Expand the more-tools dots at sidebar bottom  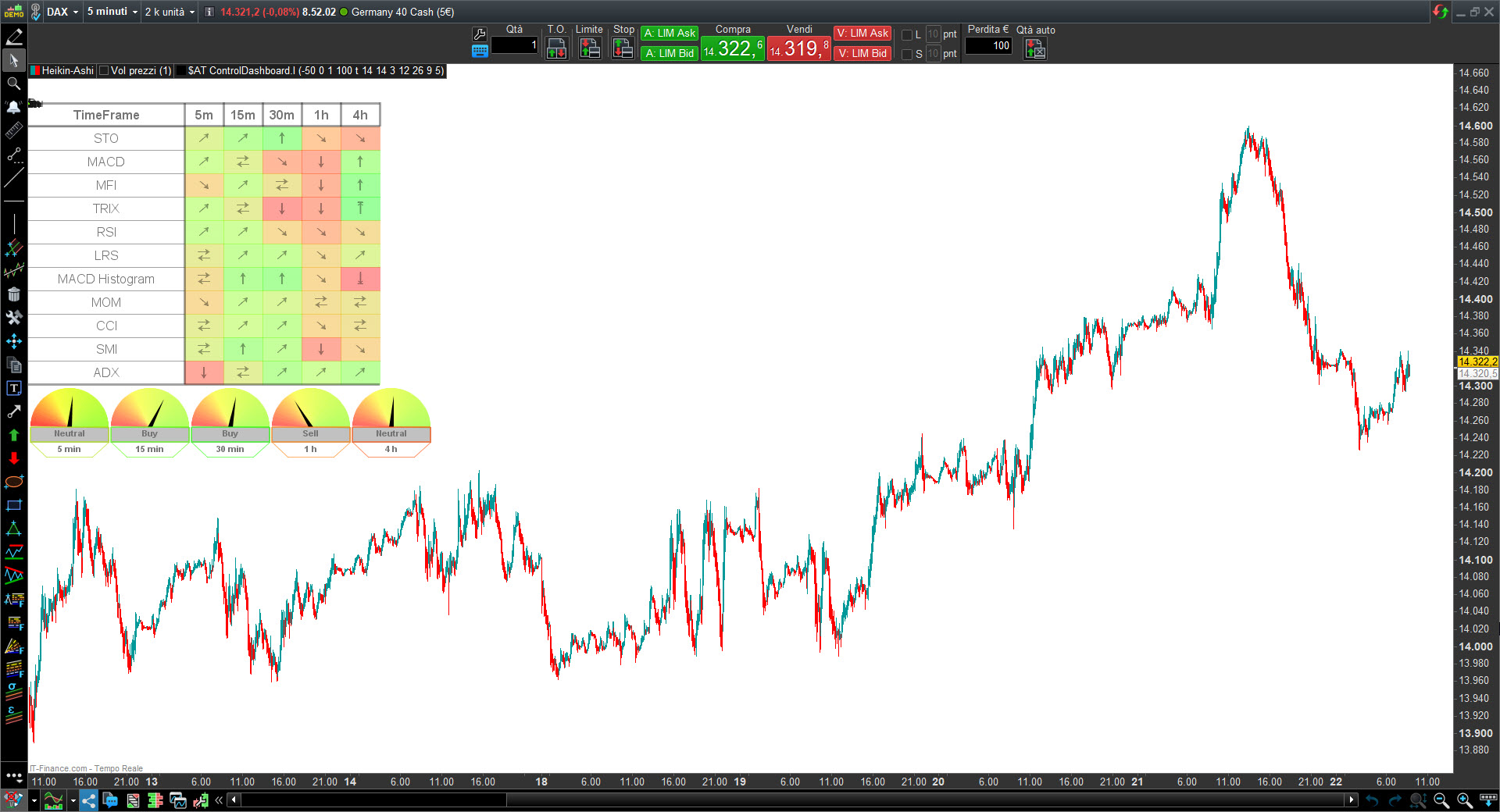[x=13, y=776]
